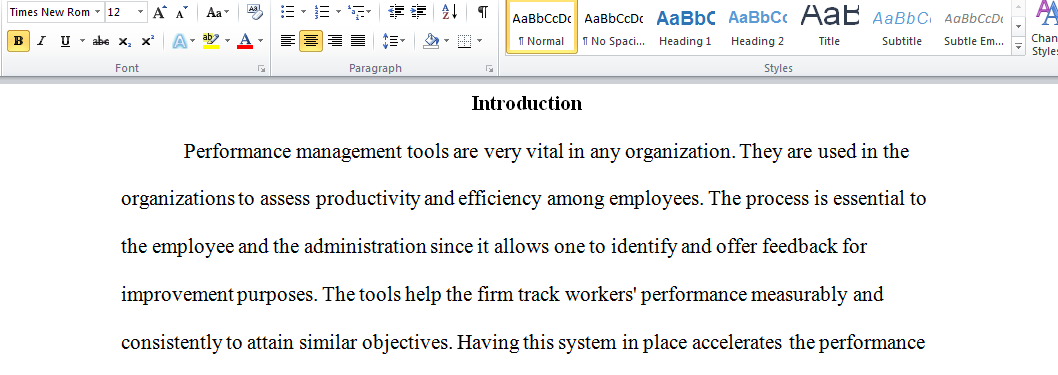The image size is (1058, 375).
Task: Click the Shrink Font icon
Action: pyautogui.click(x=181, y=12)
